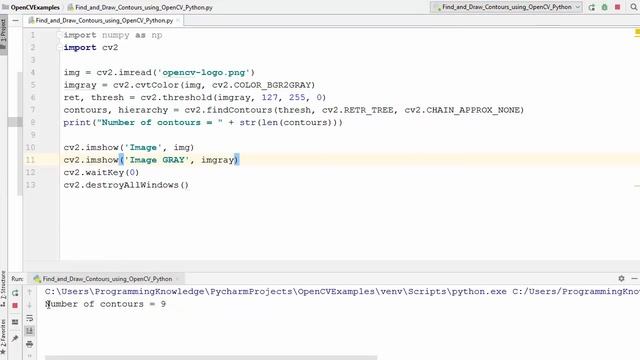Rerun the program in the Run panel
The image size is (640, 360).
tap(15, 293)
